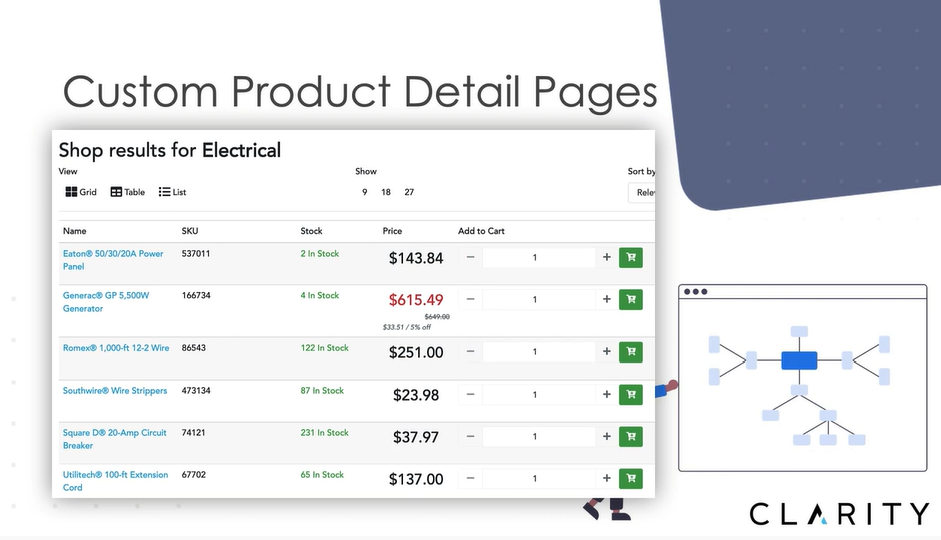Click quantity field for Generac Generator
This screenshot has height=540, width=941.
coord(538,299)
